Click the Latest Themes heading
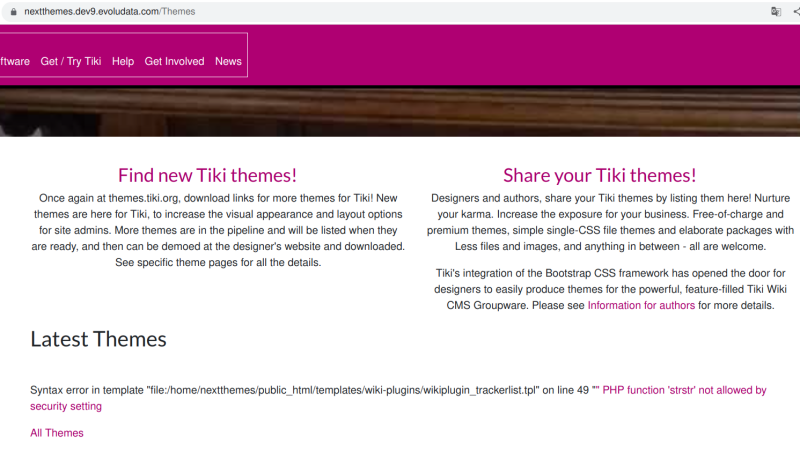This screenshot has height=466, width=800. tap(98, 339)
